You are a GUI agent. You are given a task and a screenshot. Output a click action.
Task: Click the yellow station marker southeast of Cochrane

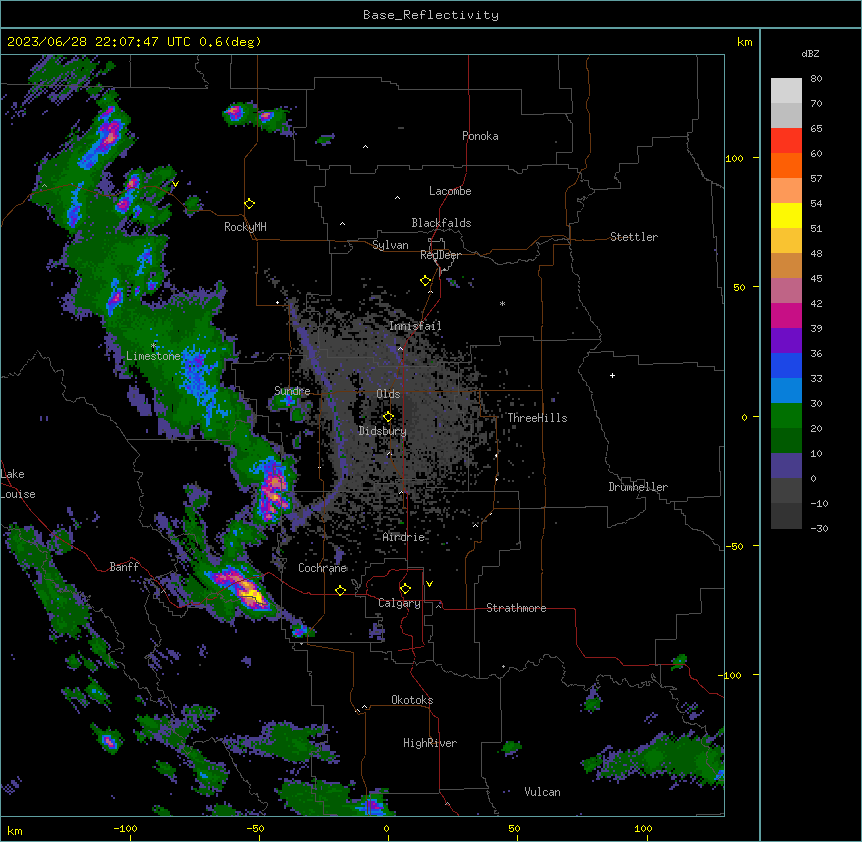340,590
